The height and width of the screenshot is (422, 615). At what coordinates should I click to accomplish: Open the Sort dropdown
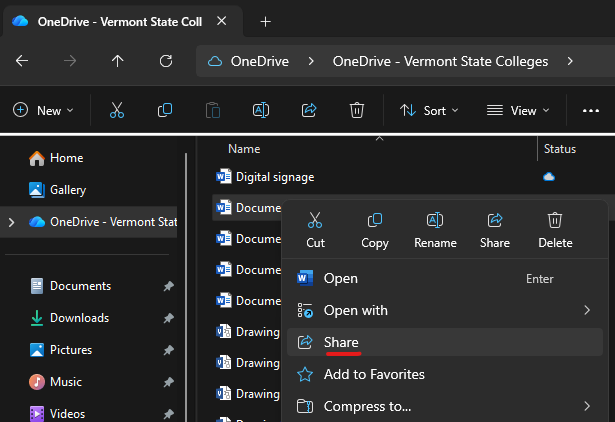pos(429,111)
